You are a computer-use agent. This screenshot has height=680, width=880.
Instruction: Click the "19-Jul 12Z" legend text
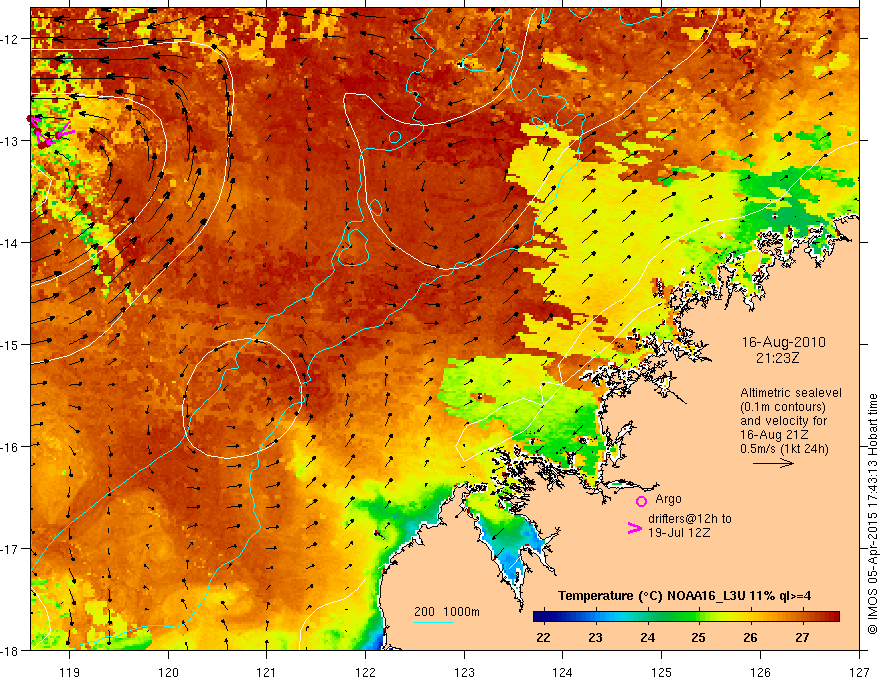point(679,532)
